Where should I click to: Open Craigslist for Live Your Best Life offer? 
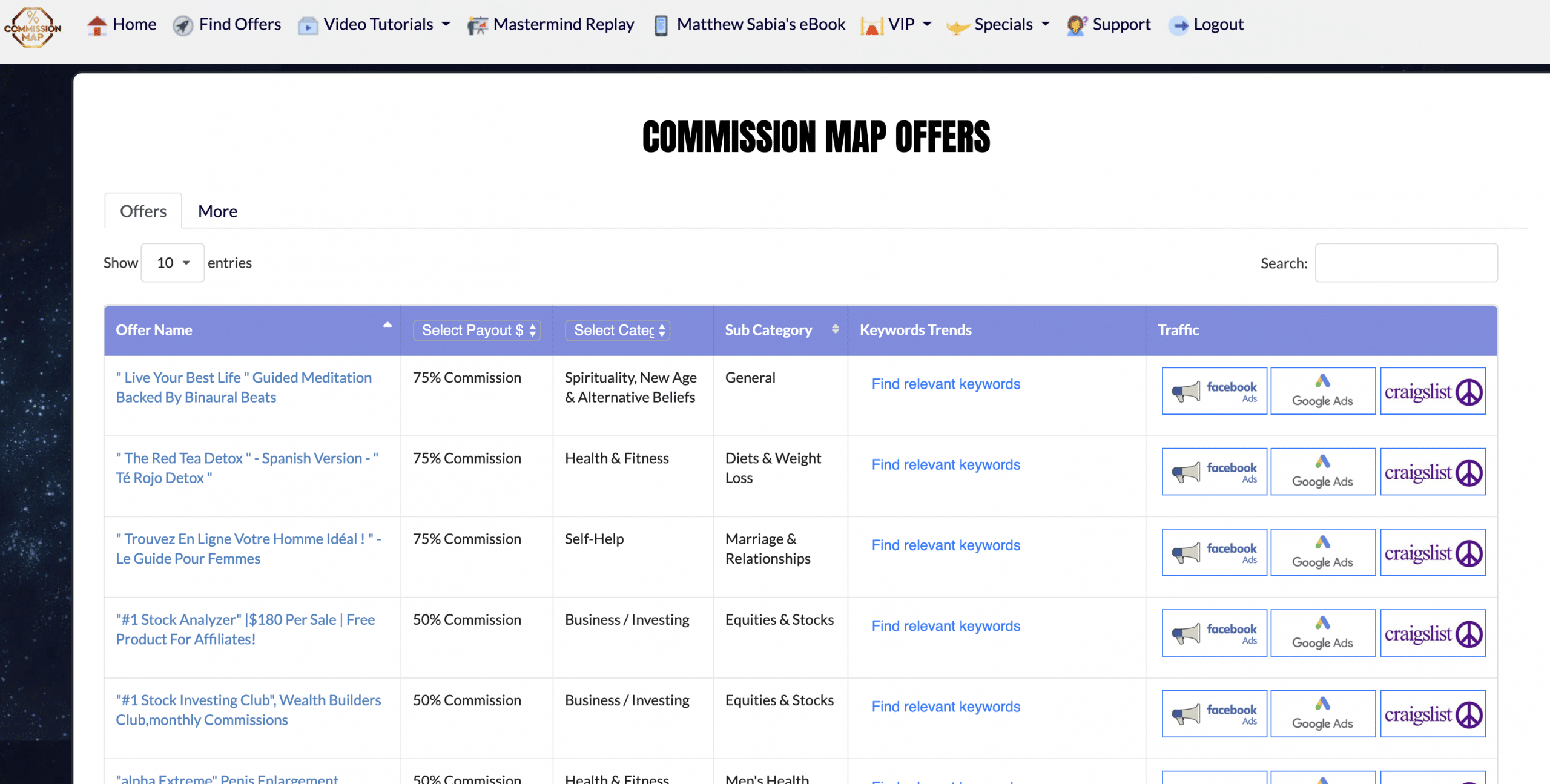(1433, 391)
